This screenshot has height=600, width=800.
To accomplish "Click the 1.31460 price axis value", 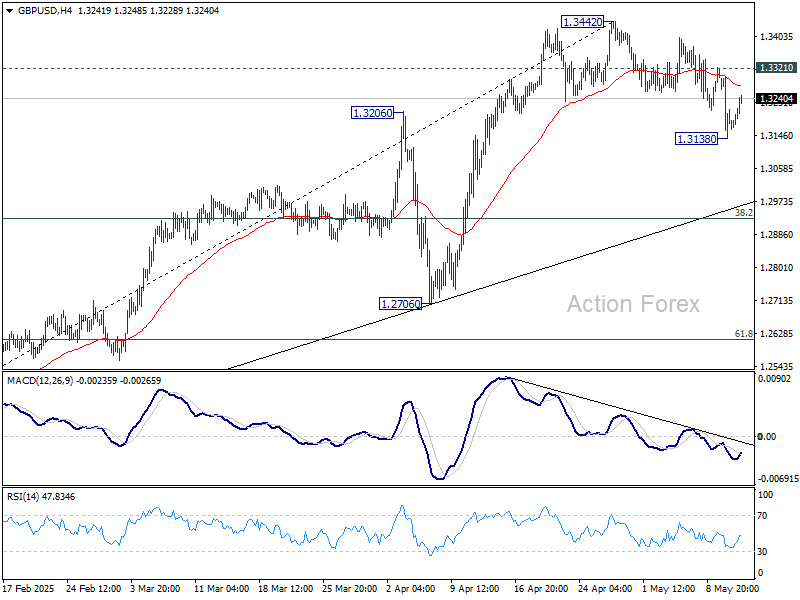I will (777, 136).
